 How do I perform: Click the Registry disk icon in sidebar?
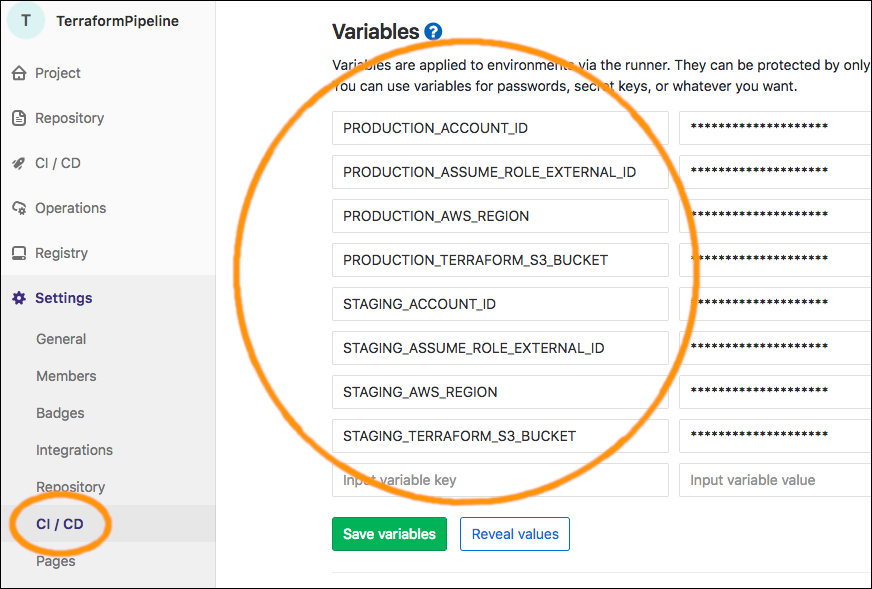[18, 253]
